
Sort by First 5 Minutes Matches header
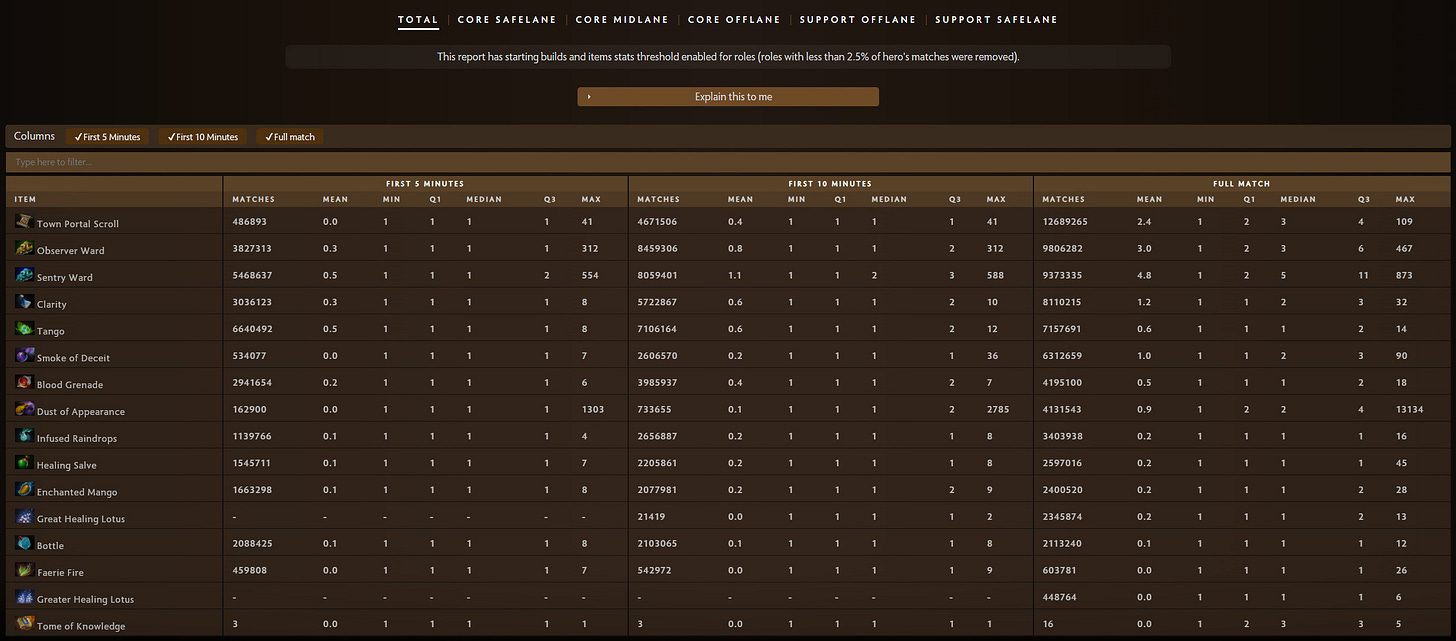click(252, 199)
